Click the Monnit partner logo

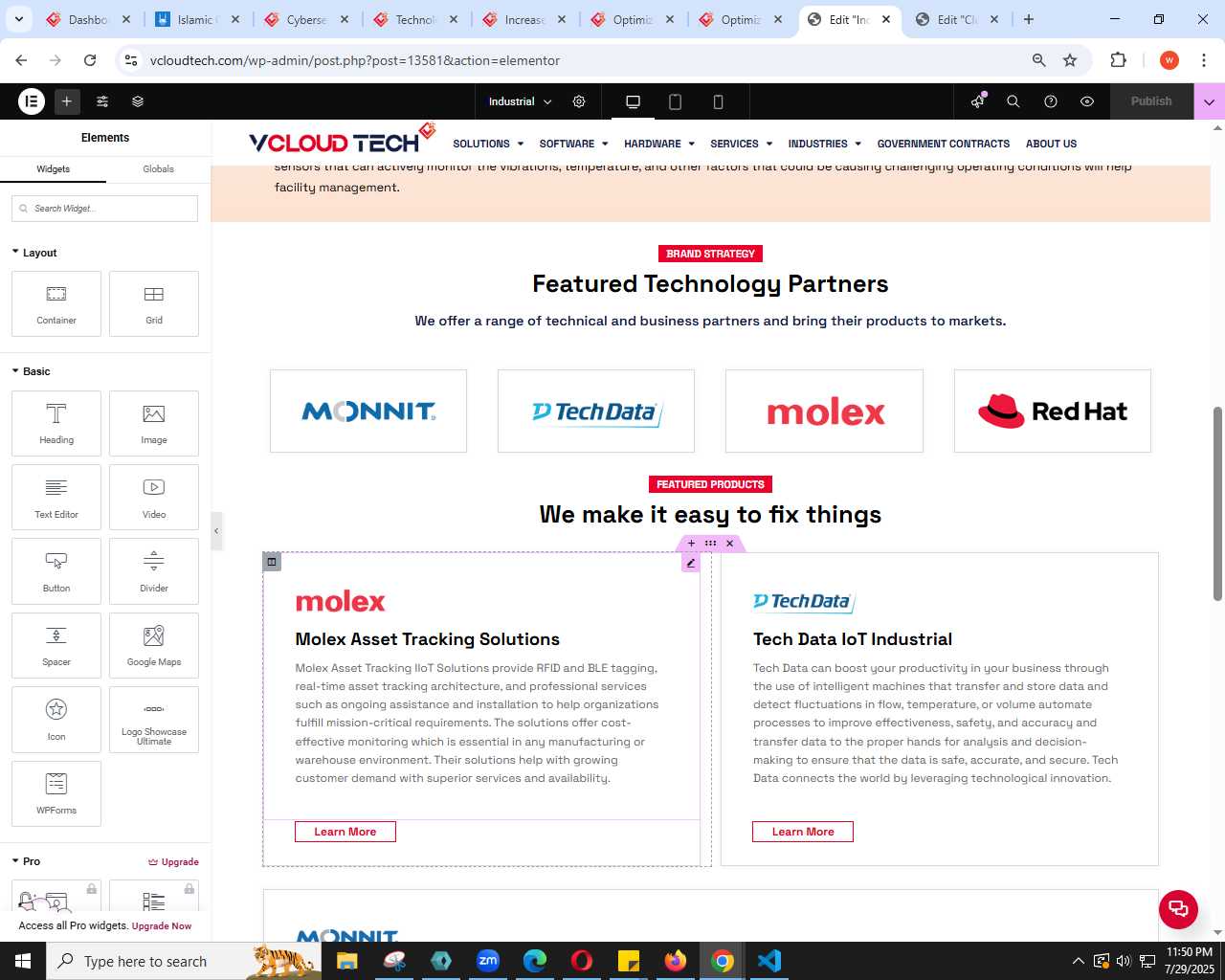pos(368,412)
